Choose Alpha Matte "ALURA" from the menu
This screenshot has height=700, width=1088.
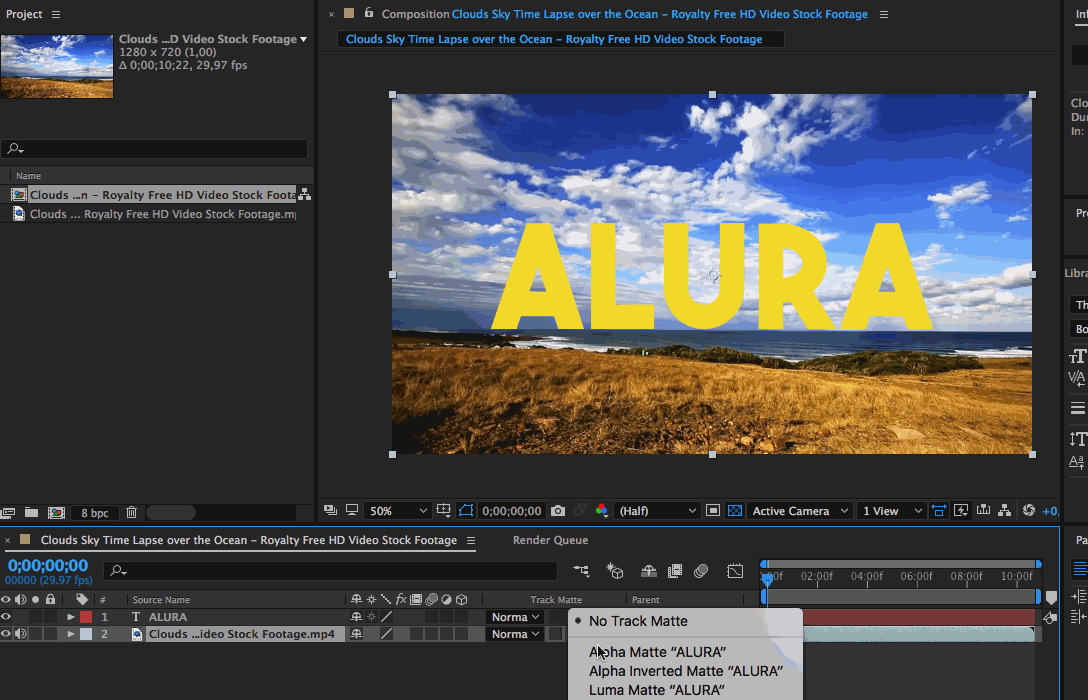pos(657,652)
